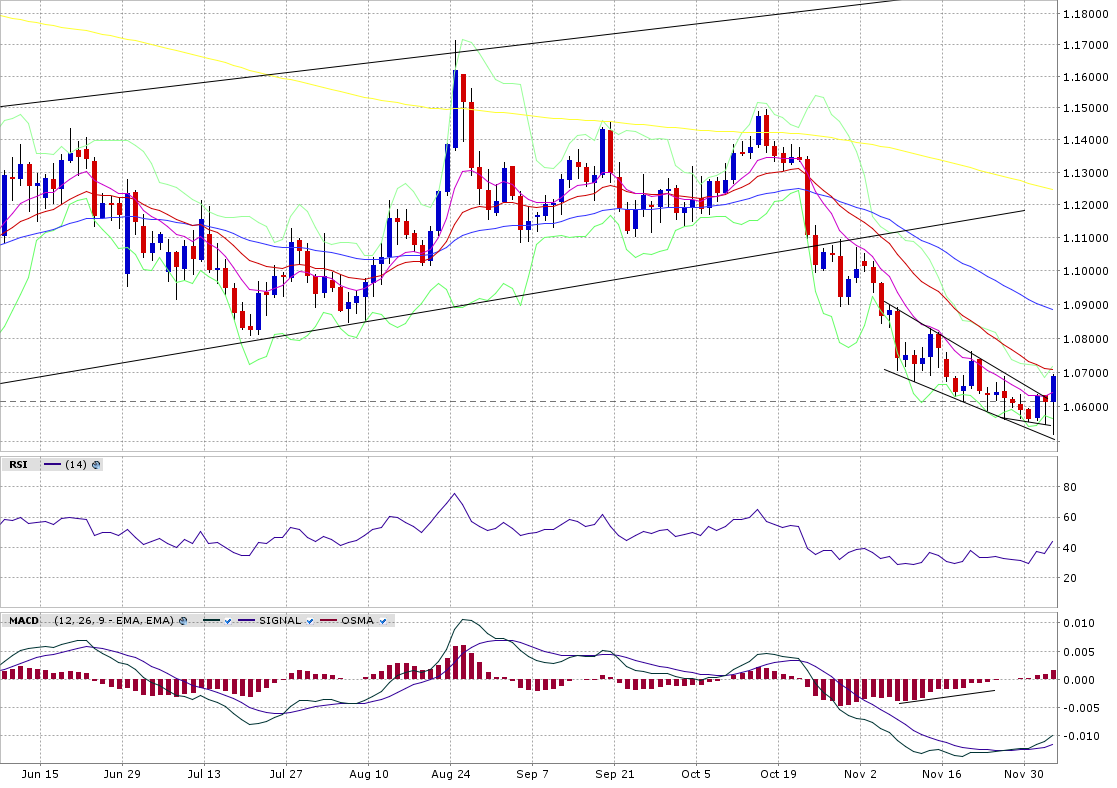The image size is (1117, 788).
Task: Select the SIGNAL blue line color swatch
Action: tap(246, 621)
